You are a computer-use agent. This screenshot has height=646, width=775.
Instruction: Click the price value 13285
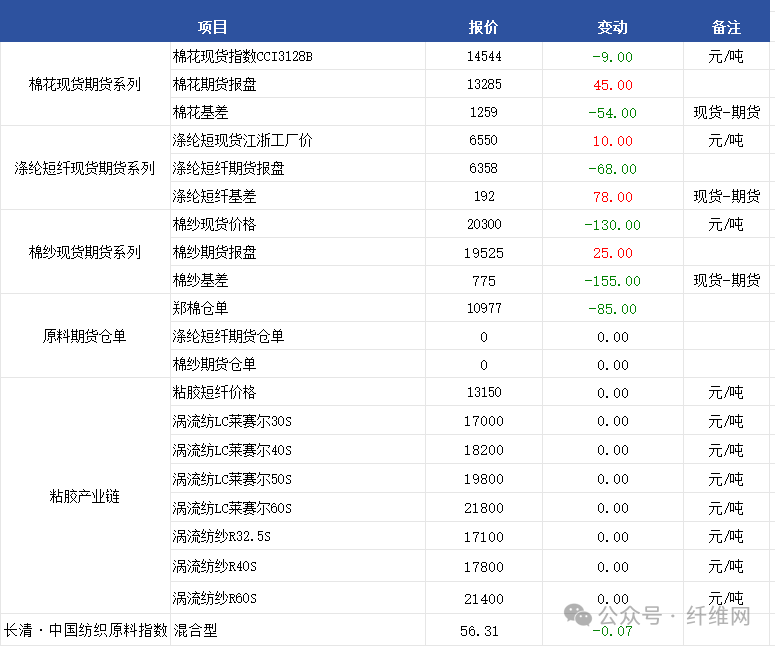(x=484, y=85)
